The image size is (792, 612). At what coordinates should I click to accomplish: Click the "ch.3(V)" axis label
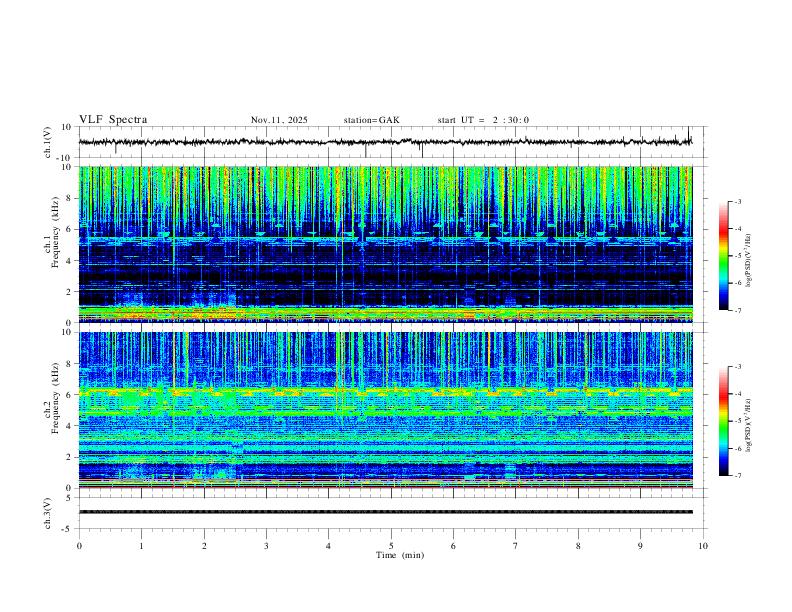pos(48,513)
